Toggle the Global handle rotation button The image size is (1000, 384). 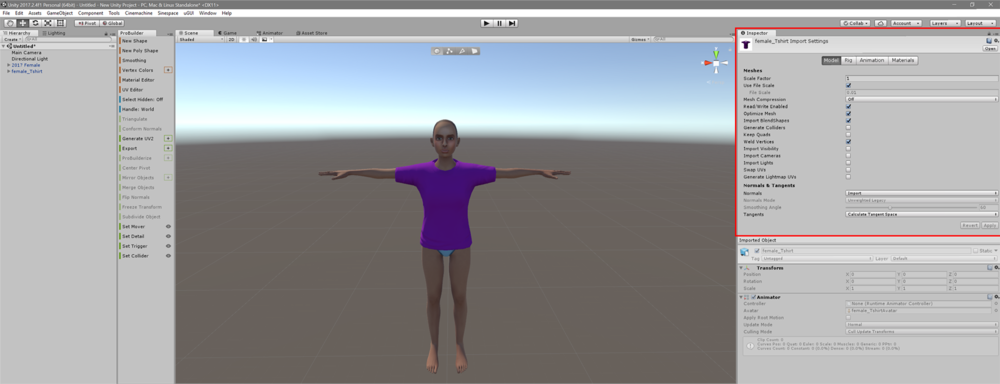[112, 23]
